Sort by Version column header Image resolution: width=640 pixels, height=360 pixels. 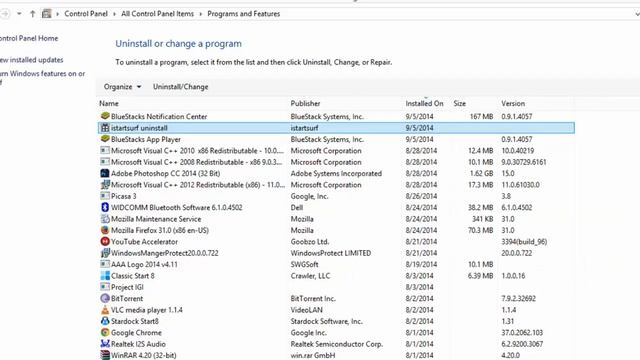coord(513,104)
